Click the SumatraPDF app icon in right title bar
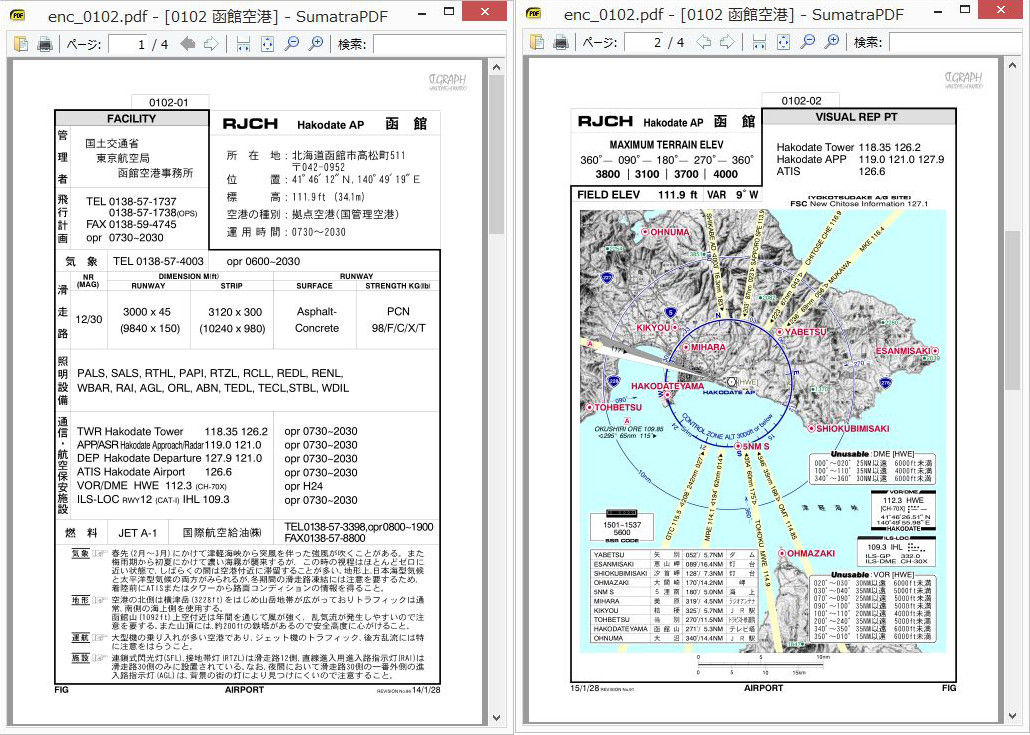 (x=533, y=13)
